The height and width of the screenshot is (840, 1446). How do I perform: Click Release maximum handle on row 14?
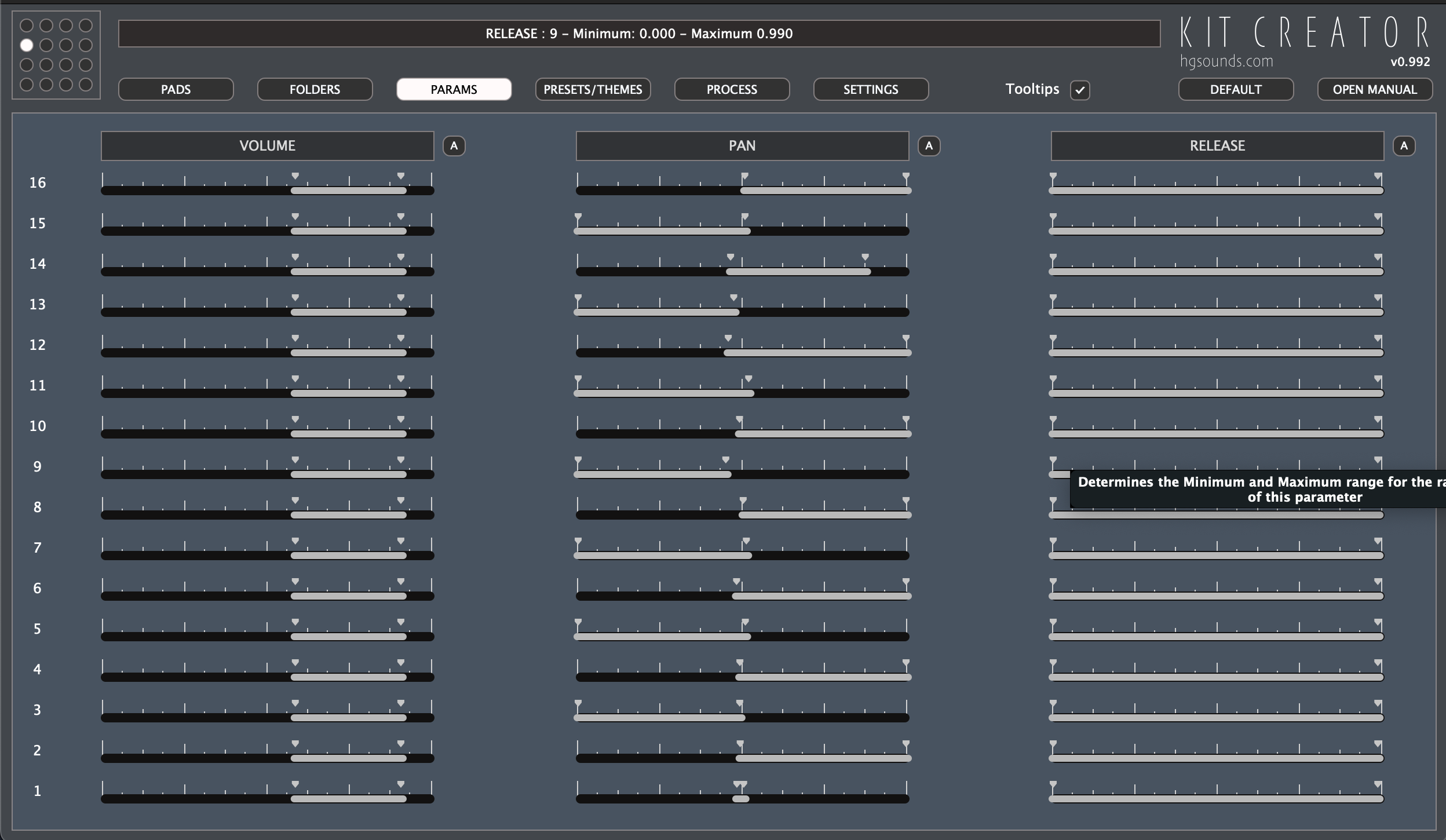click(x=1378, y=257)
